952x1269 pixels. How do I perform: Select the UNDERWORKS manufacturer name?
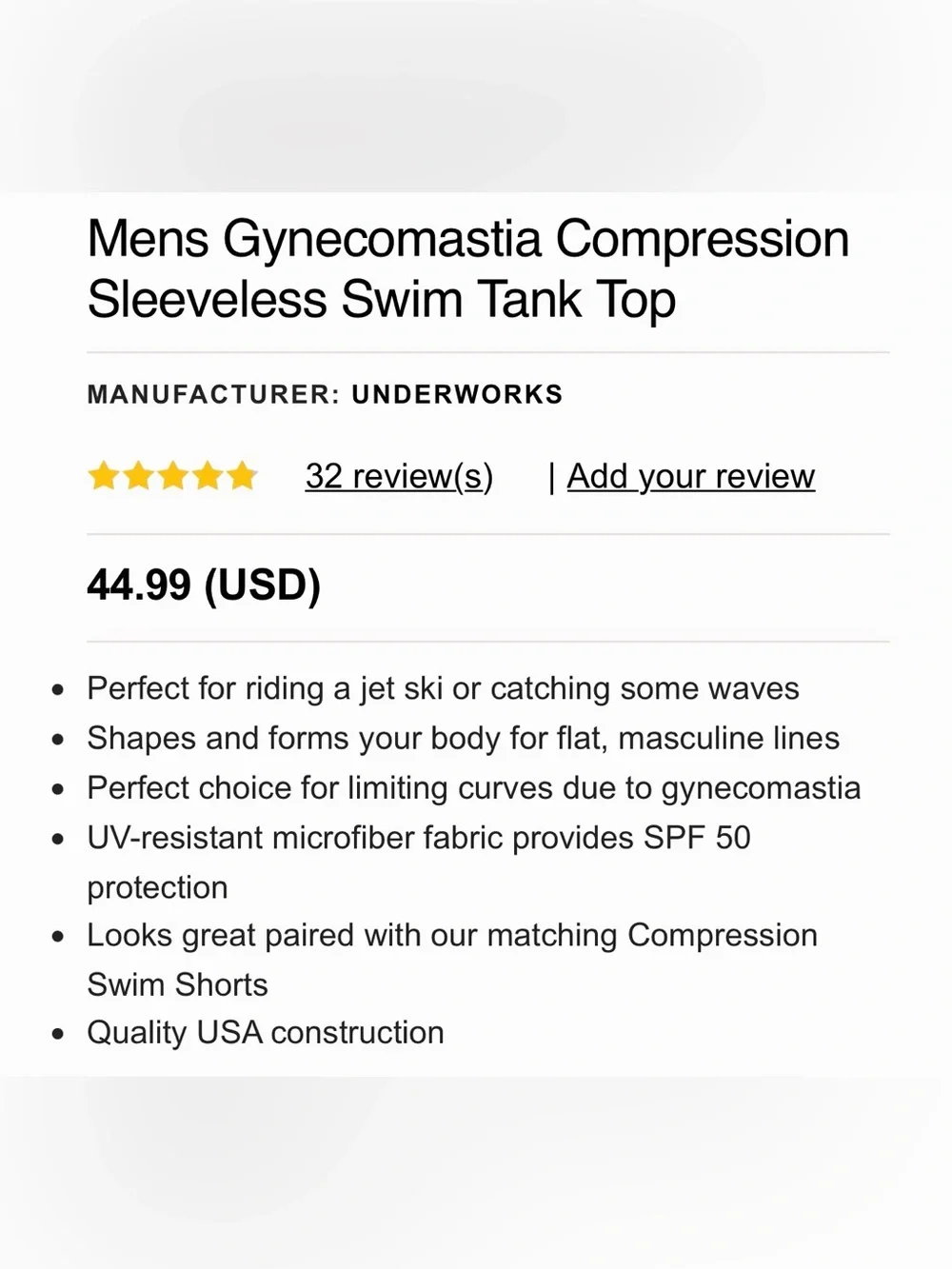458,394
